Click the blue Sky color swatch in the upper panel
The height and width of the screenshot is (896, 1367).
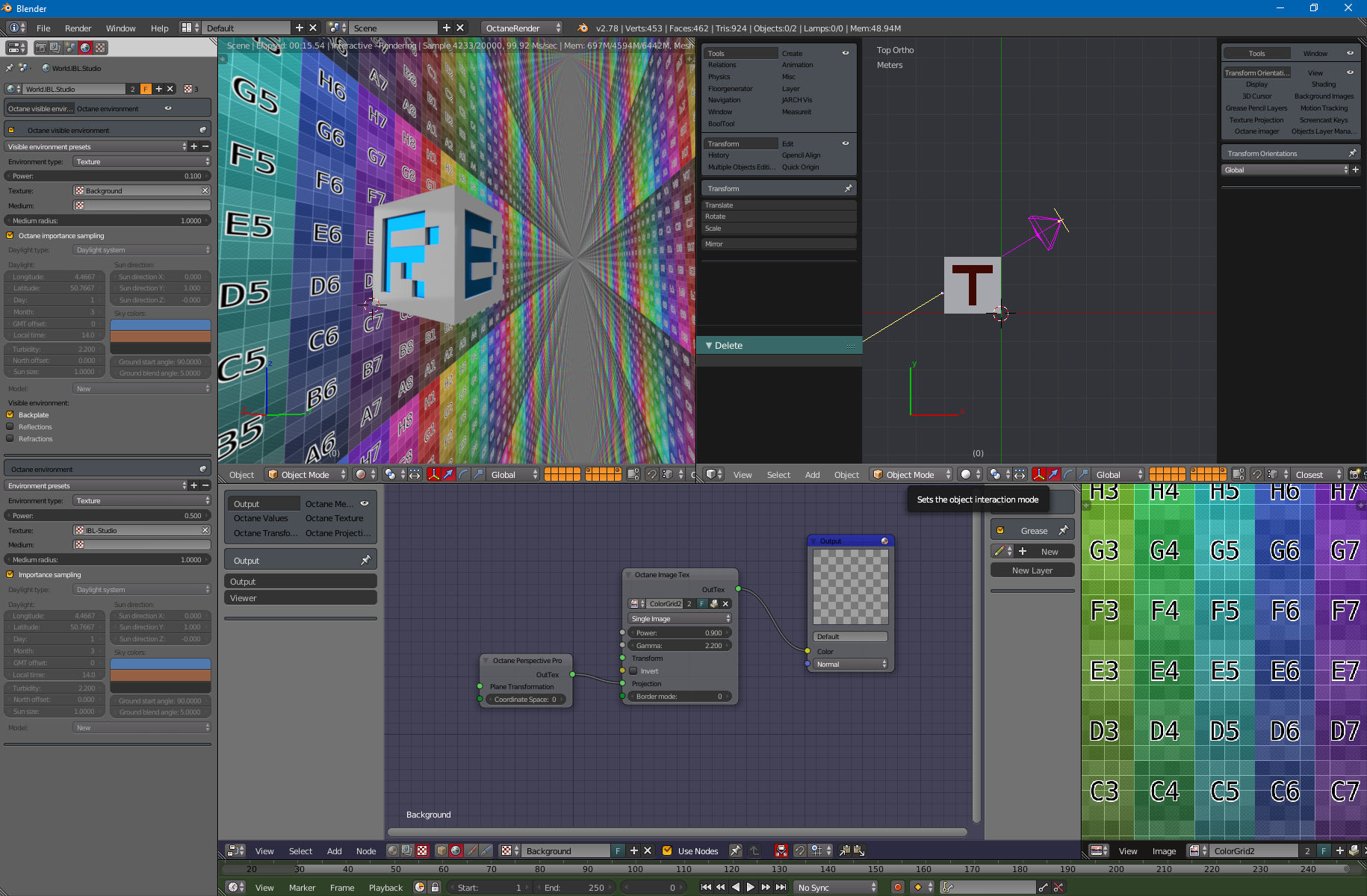tap(161, 325)
